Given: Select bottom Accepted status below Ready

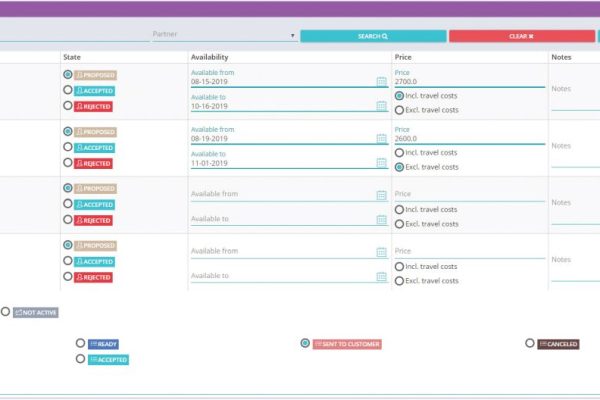Looking at the screenshot, I should [x=80, y=359].
